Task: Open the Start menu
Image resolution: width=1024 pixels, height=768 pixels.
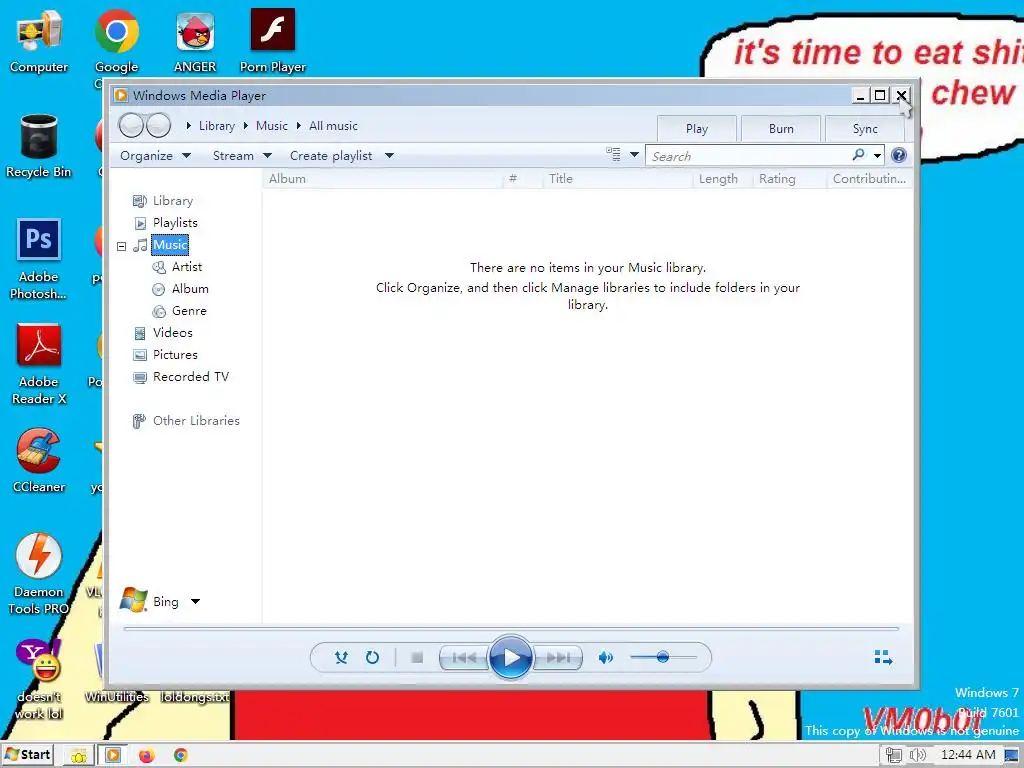Action: click(27, 755)
